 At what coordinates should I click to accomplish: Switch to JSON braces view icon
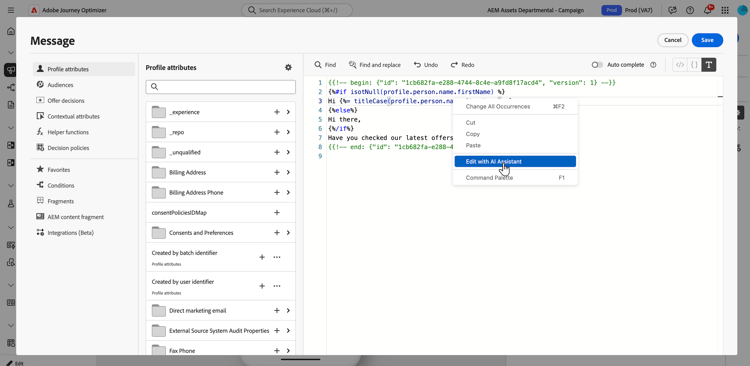pyautogui.click(x=694, y=65)
